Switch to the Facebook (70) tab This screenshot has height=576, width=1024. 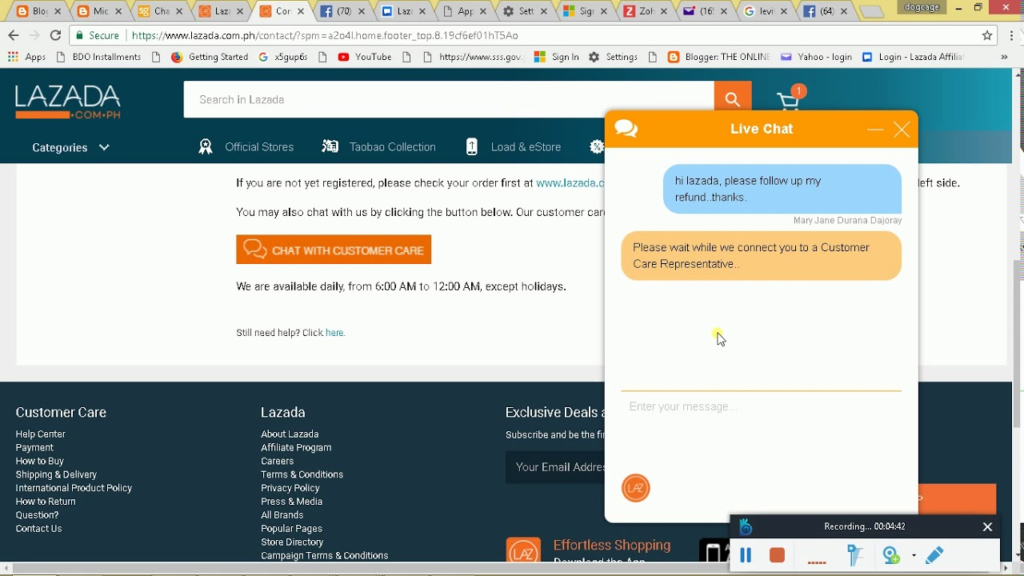point(342,11)
